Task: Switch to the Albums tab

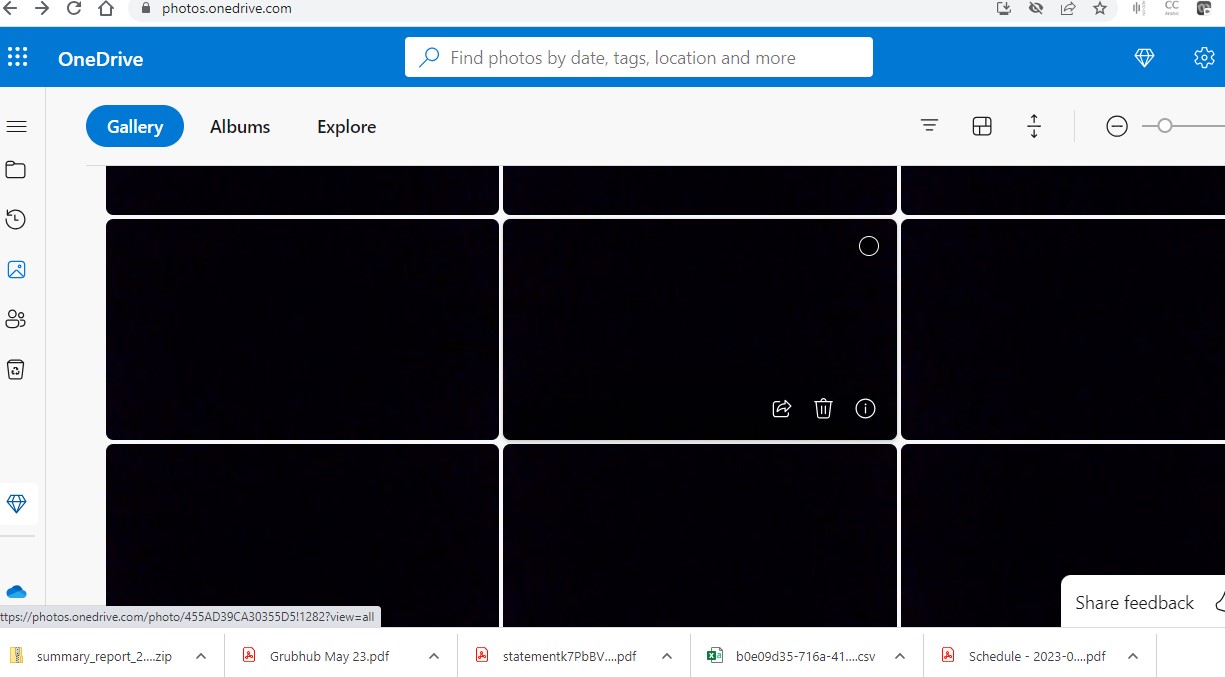Action: coord(240,126)
